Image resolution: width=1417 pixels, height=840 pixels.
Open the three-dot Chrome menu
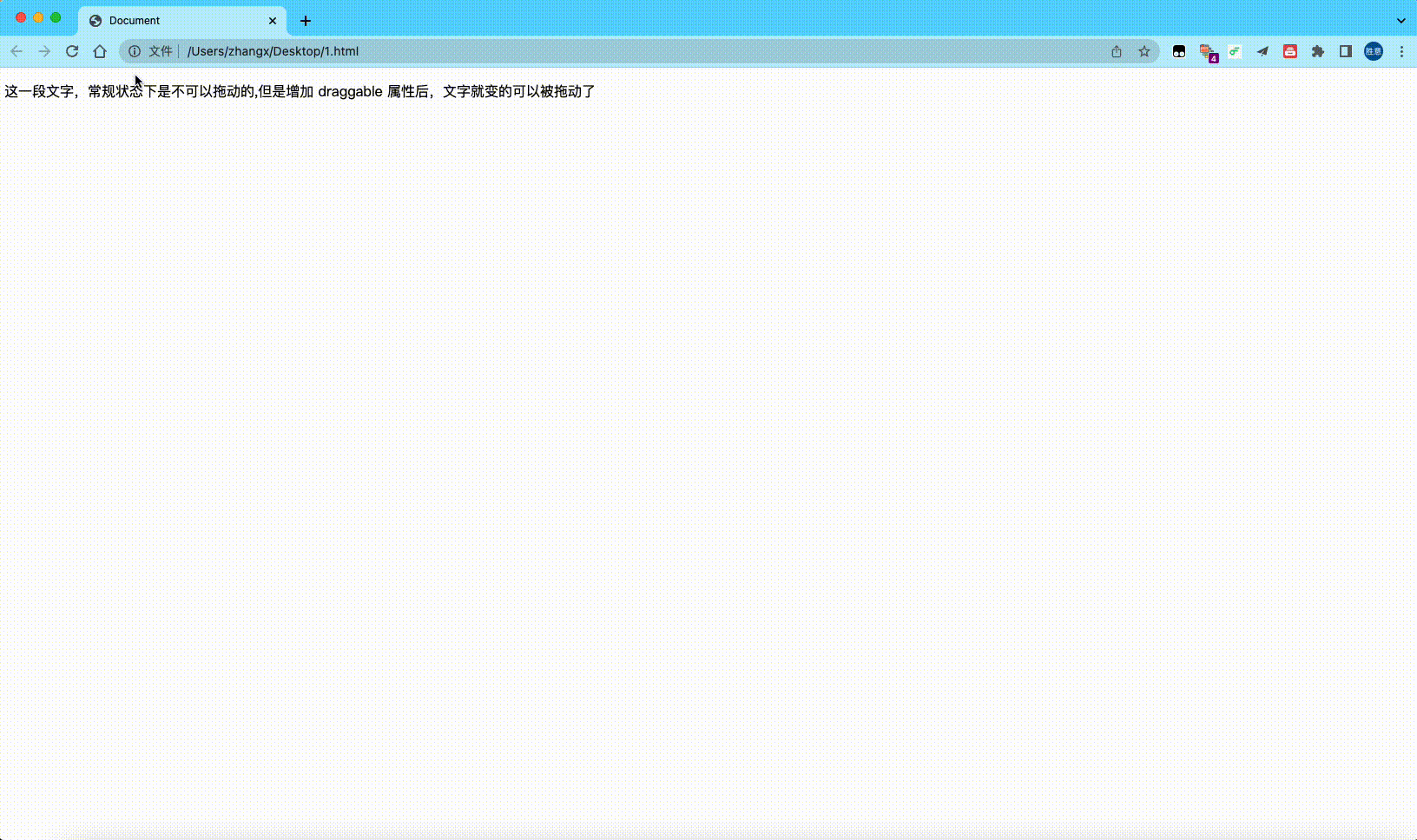click(1401, 51)
